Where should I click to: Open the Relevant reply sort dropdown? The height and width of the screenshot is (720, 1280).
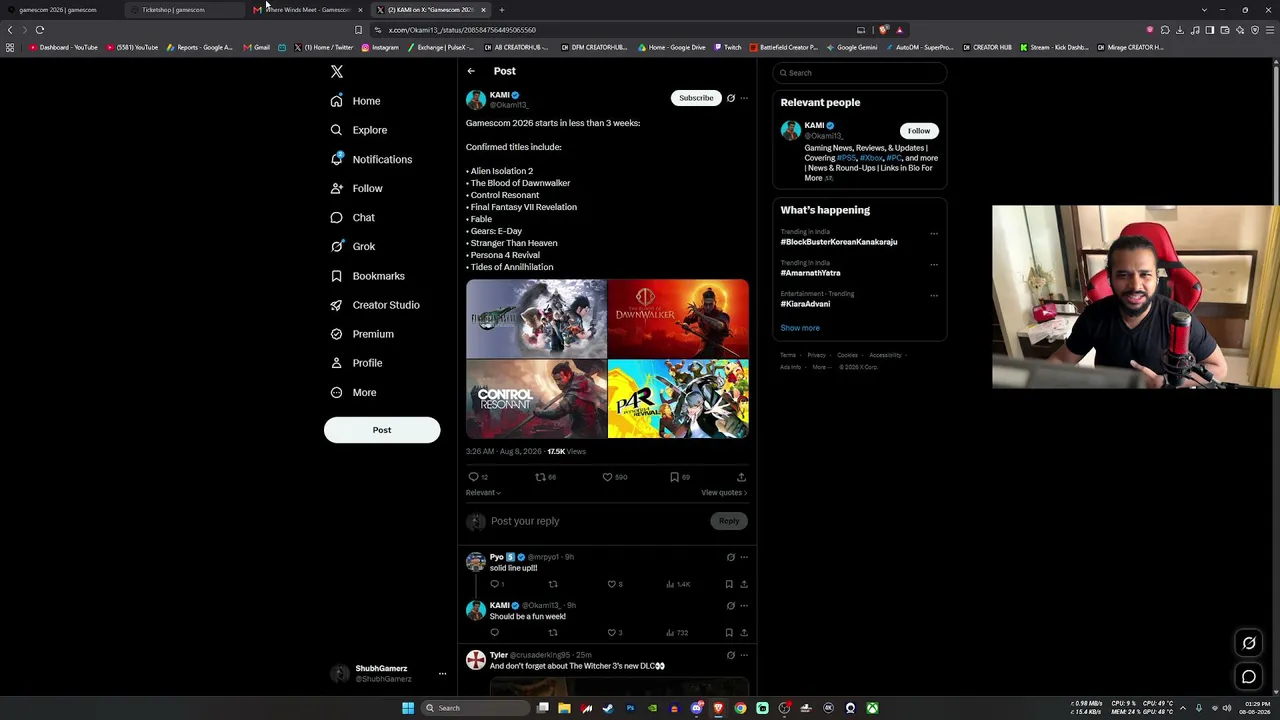pos(483,493)
